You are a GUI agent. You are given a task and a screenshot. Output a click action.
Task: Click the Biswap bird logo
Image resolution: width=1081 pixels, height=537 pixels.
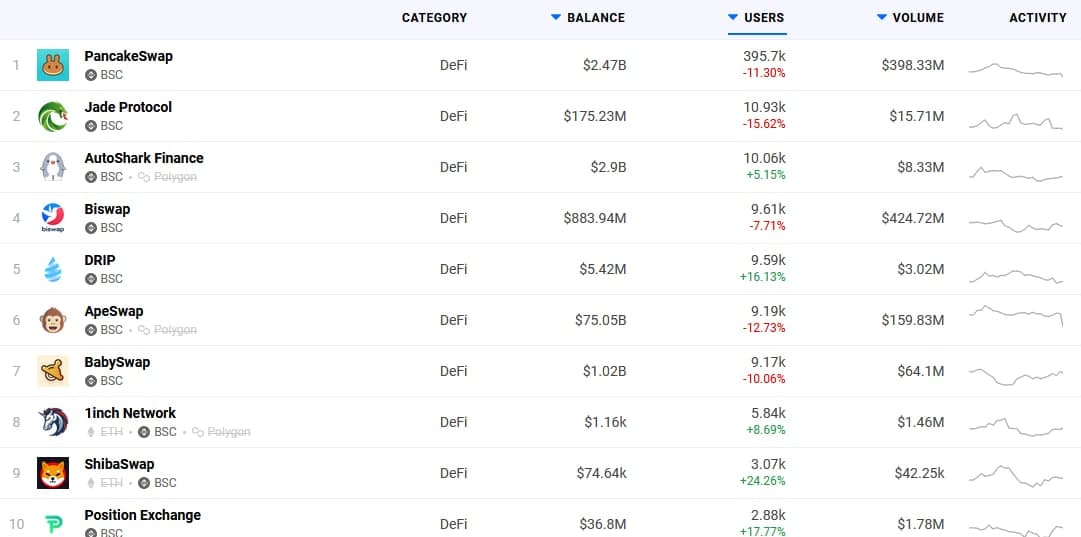coord(53,218)
